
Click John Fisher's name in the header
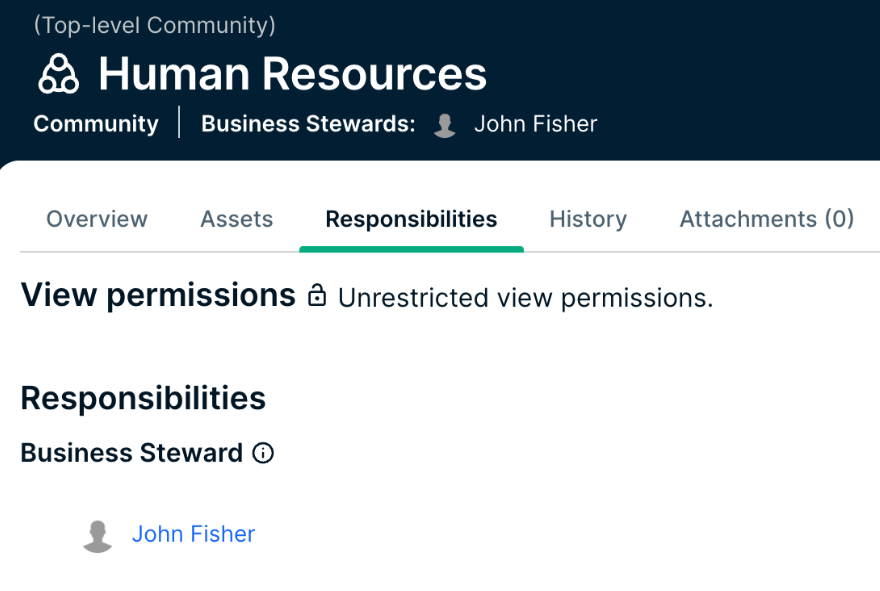[535, 124]
